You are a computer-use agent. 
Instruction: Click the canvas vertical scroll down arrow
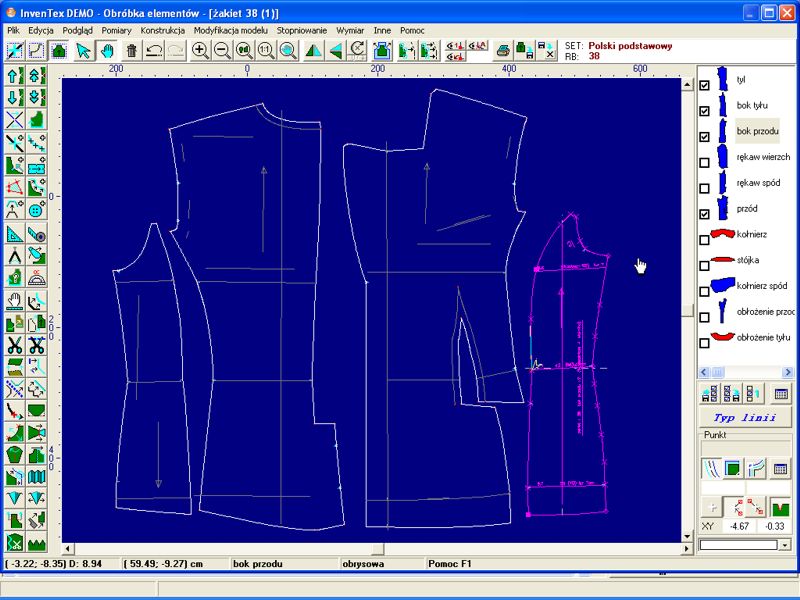(687, 536)
